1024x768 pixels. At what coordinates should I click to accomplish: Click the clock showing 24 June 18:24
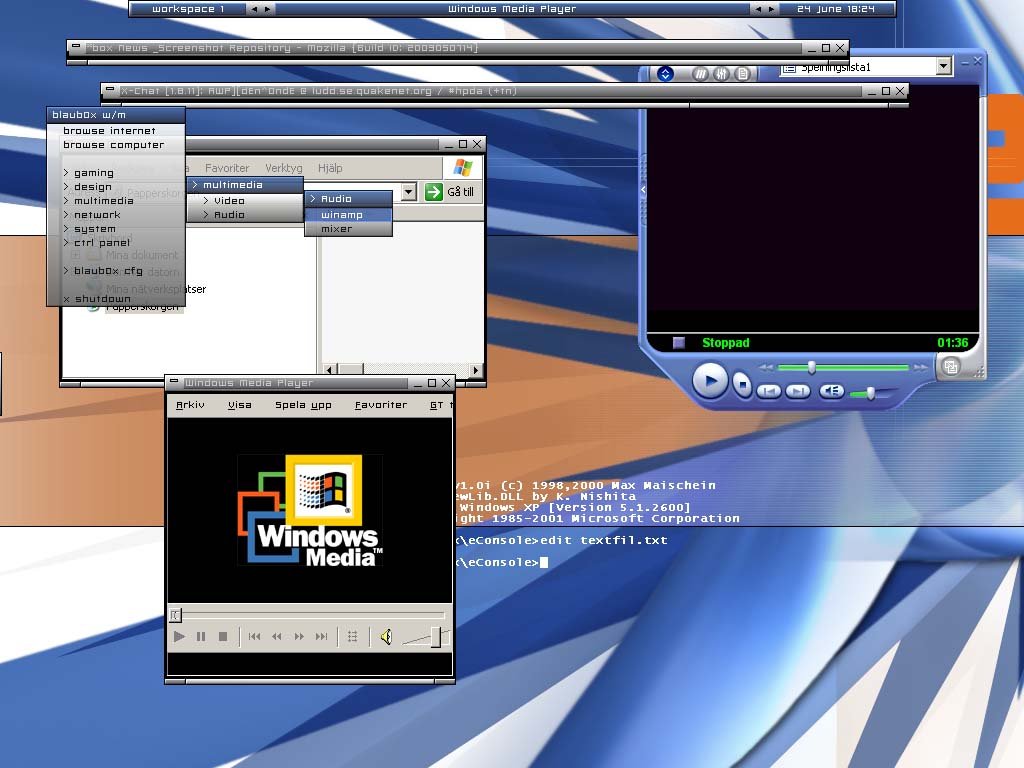tap(836, 9)
